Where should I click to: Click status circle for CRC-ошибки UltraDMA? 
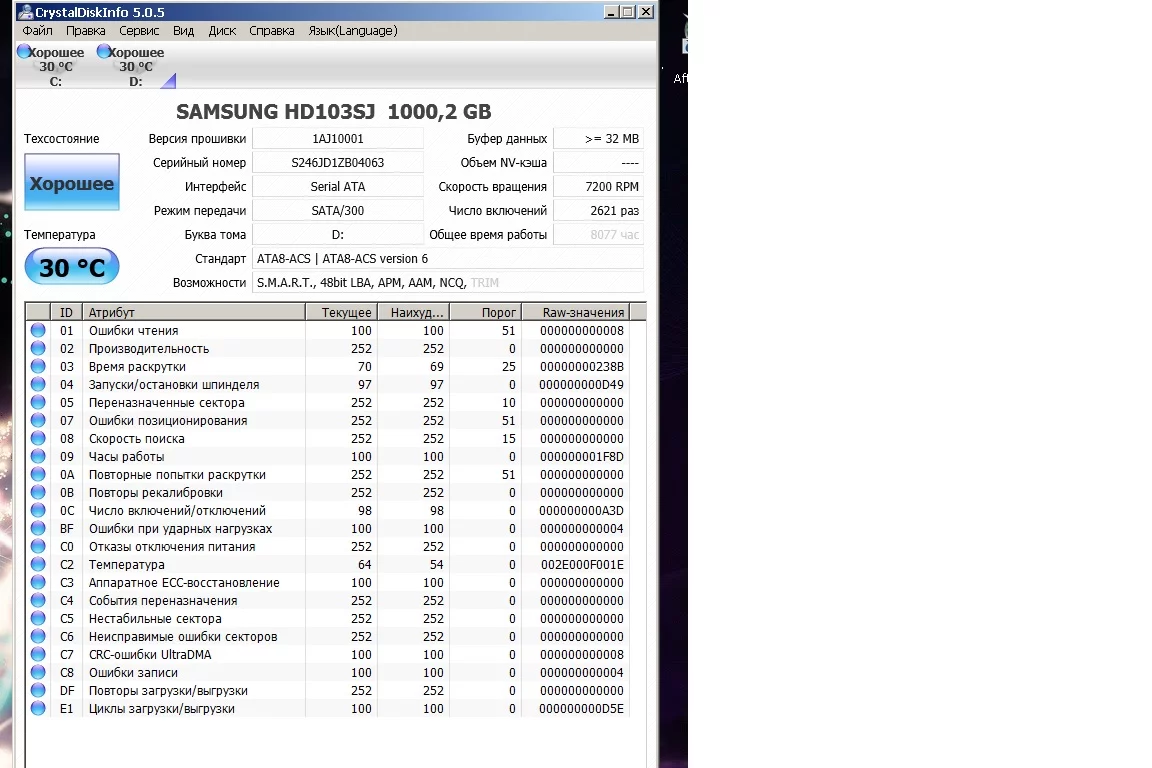coord(37,655)
